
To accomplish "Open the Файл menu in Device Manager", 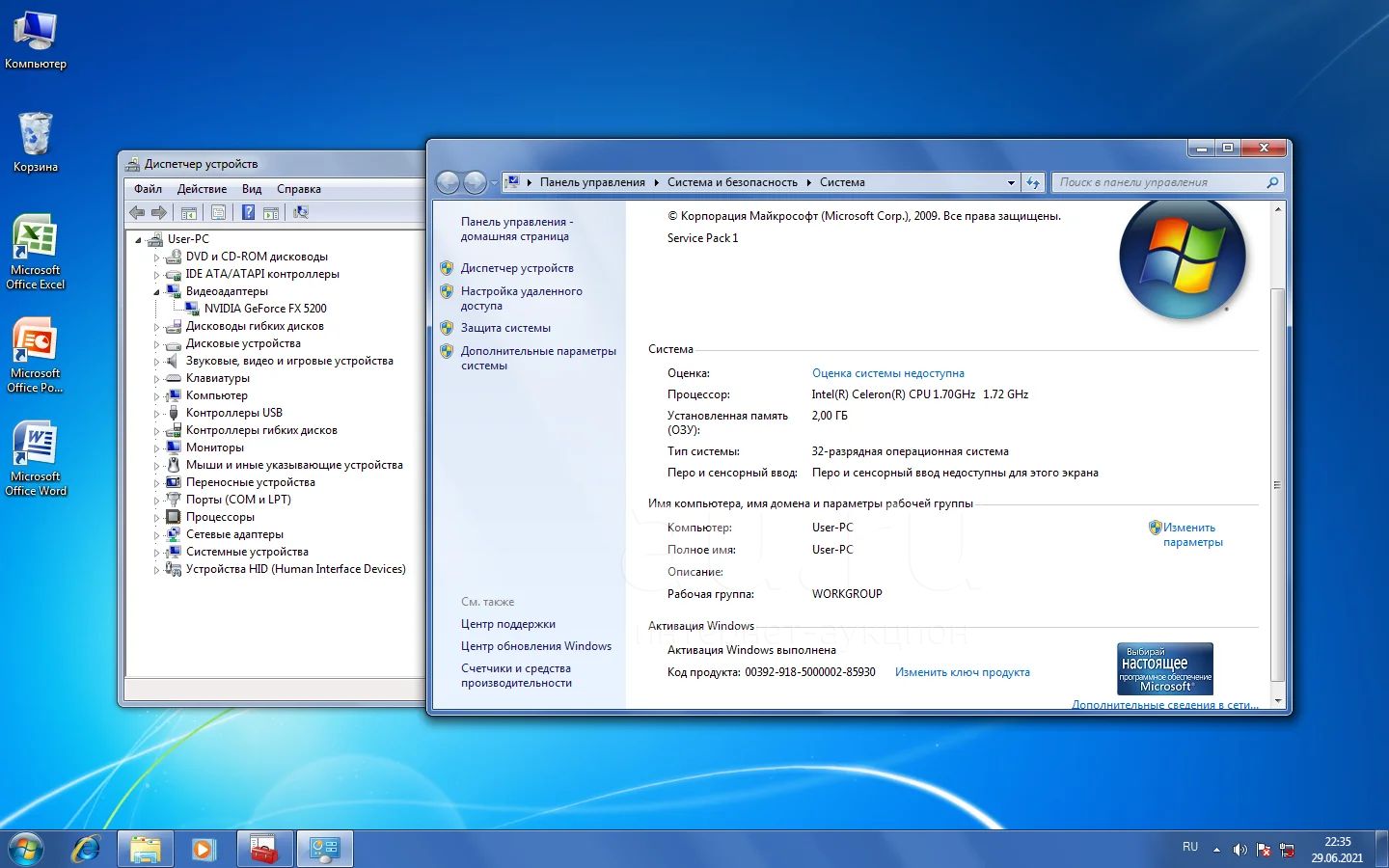I will 148,189.
